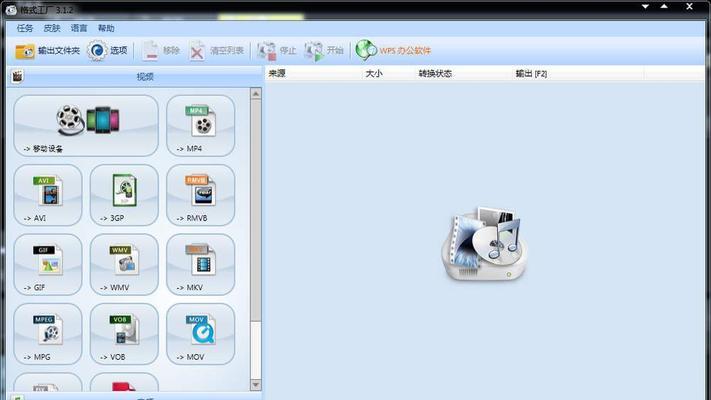
Task: Click the format list scrollbar thumb
Action: click(256, 211)
